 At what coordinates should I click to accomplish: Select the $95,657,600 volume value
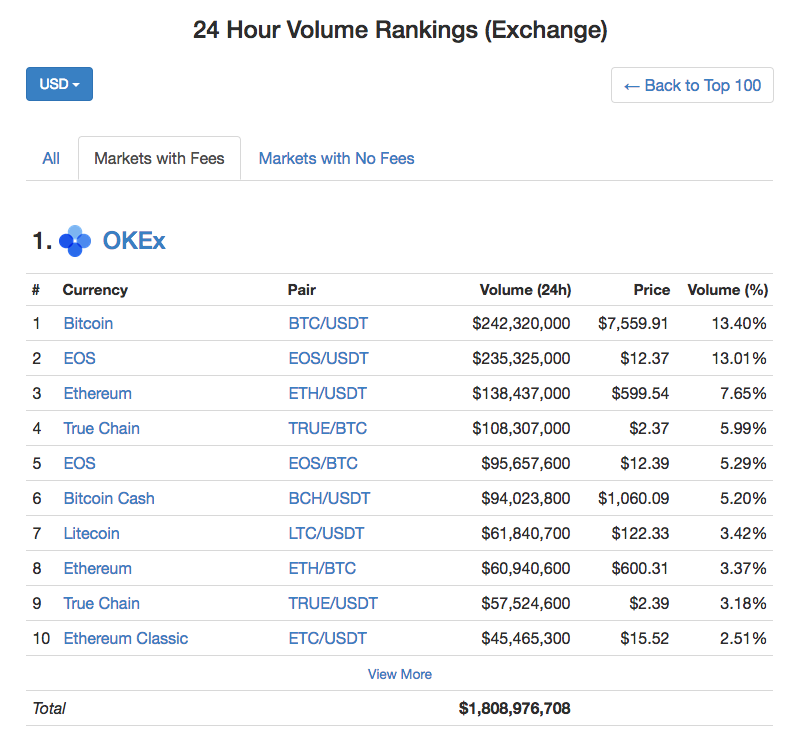[525, 463]
